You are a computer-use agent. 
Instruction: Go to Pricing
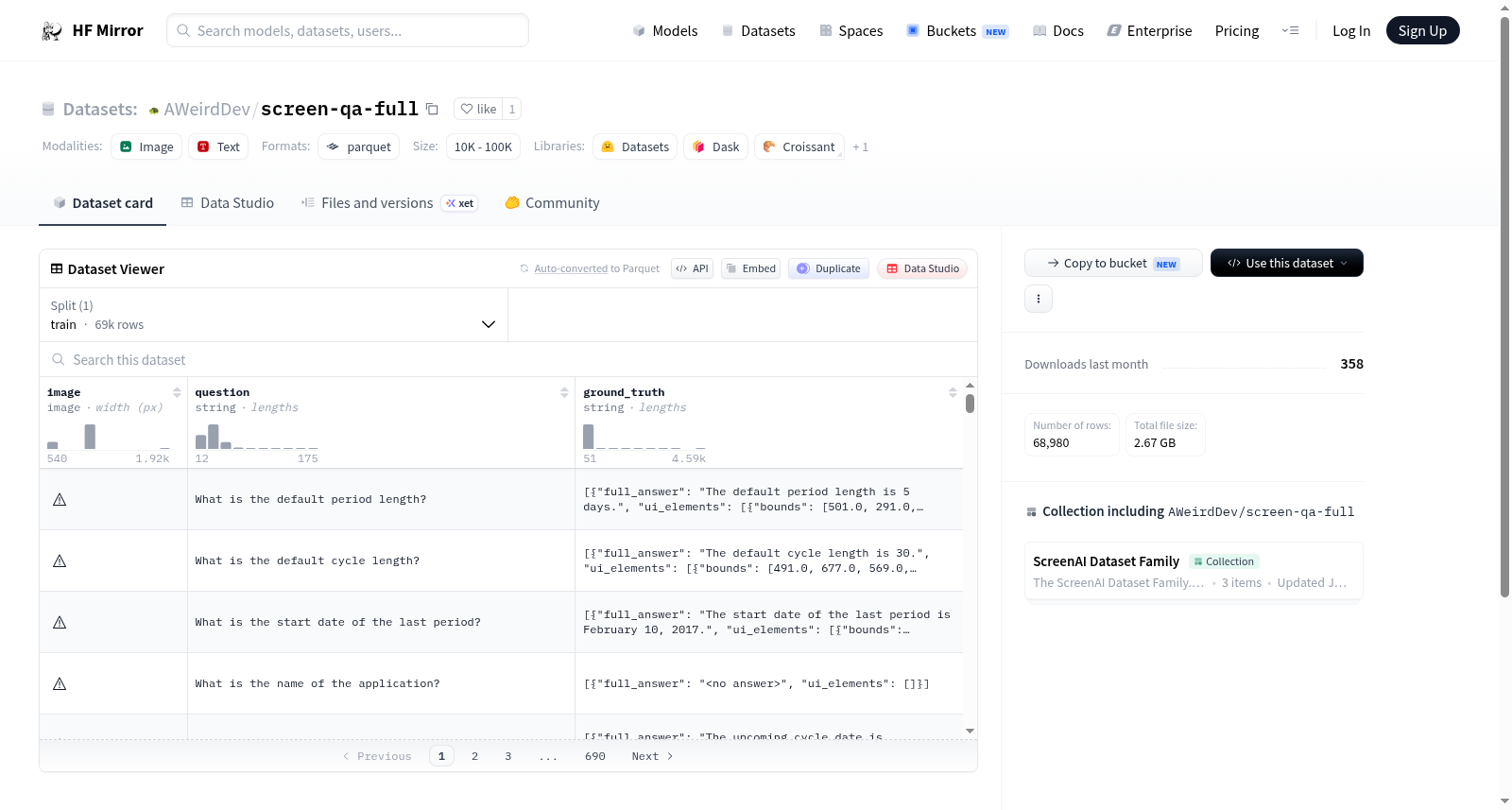point(1237,30)
